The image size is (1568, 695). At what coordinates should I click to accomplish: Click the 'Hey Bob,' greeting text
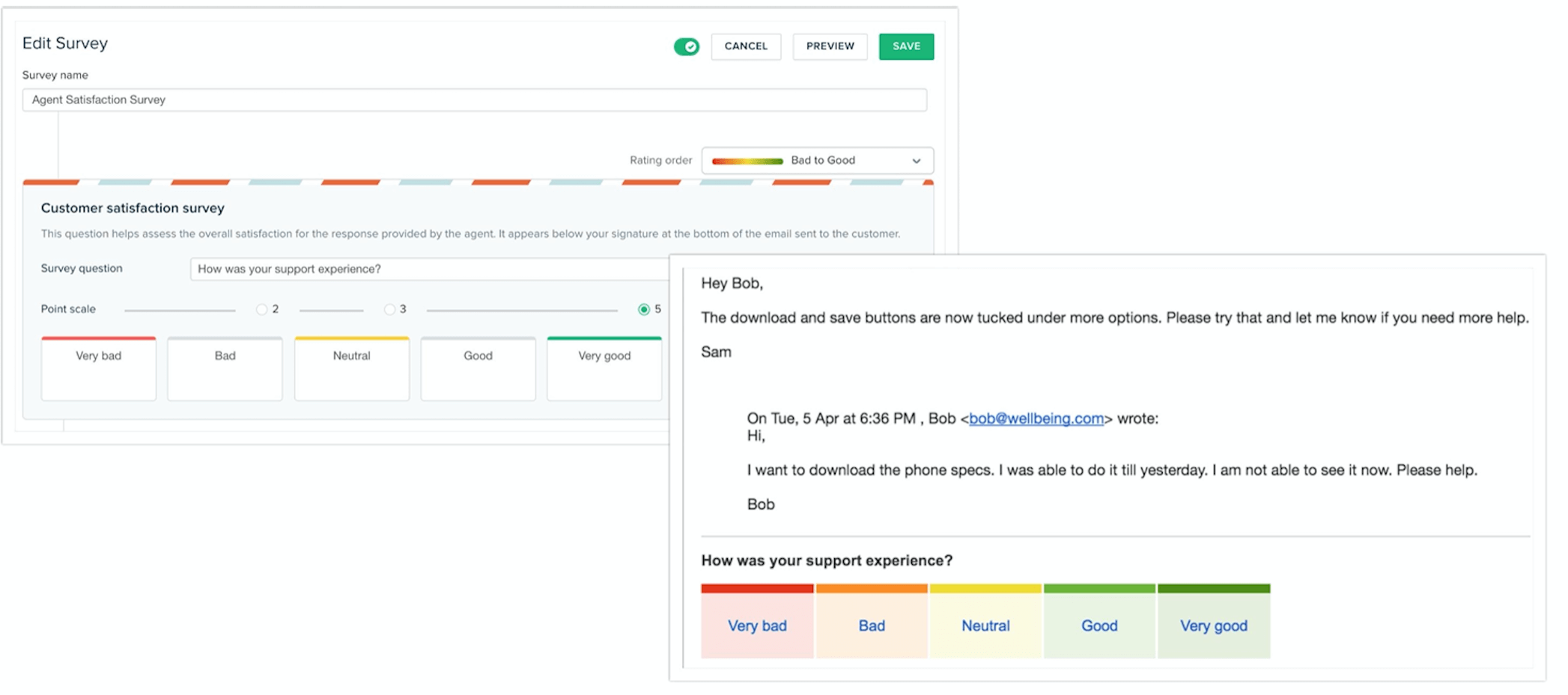point(732,284)
